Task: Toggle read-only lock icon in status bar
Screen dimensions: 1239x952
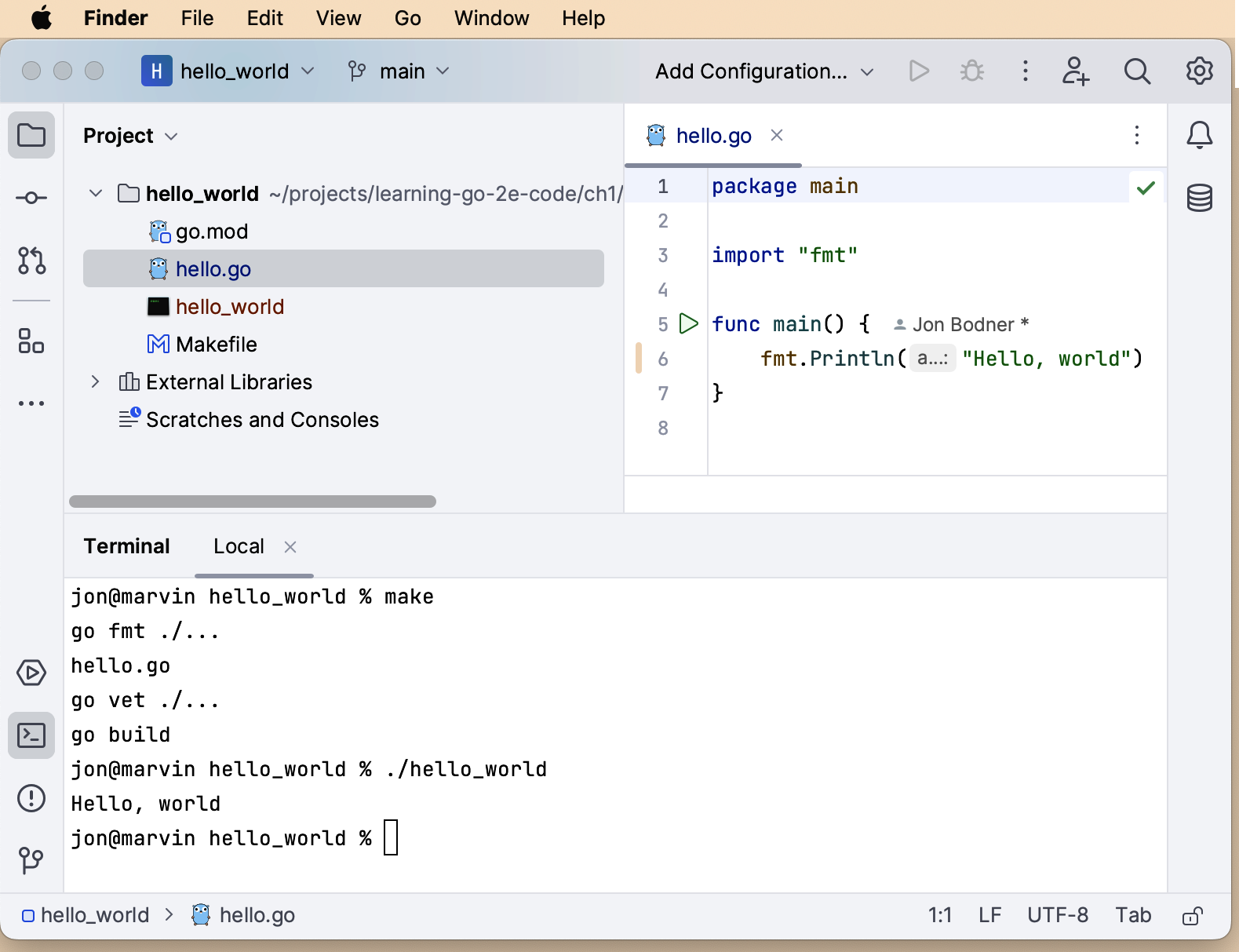Action: pyautogui.click(x=1193, y=915)
